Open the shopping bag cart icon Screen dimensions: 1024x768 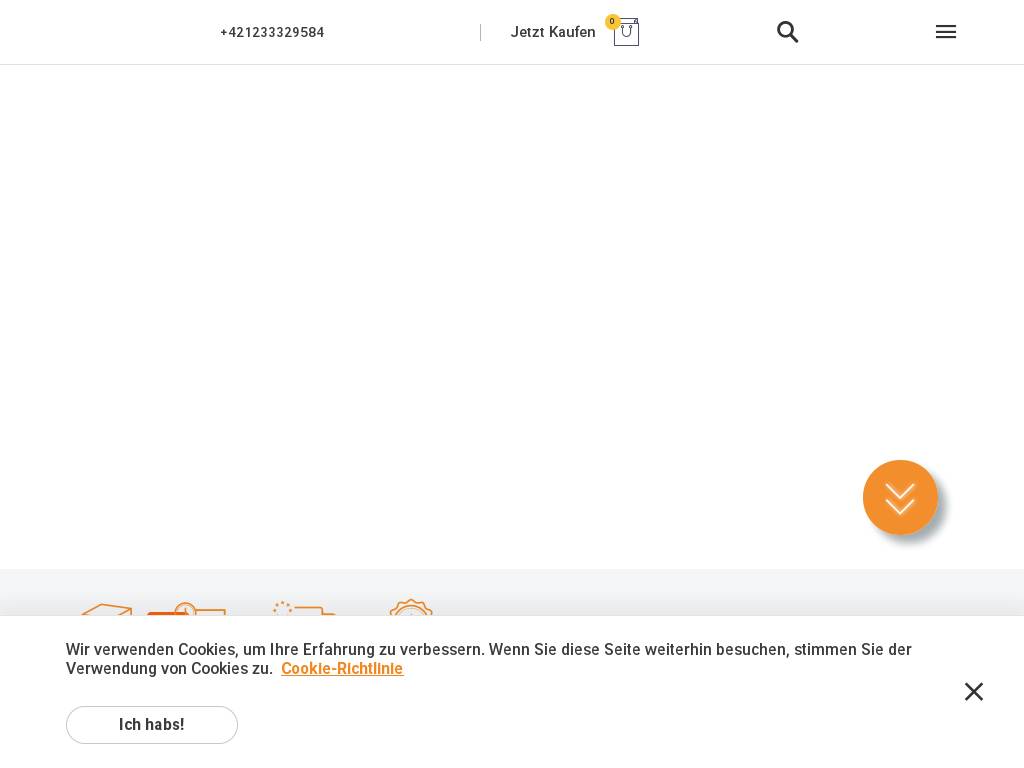coord(626,34)
